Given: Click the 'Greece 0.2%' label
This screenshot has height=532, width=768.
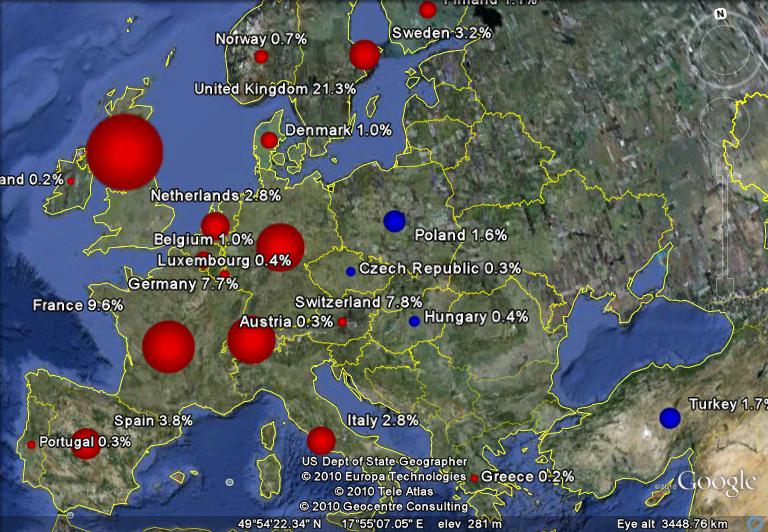Looking at the screenshot, I should tap(528, 477).
